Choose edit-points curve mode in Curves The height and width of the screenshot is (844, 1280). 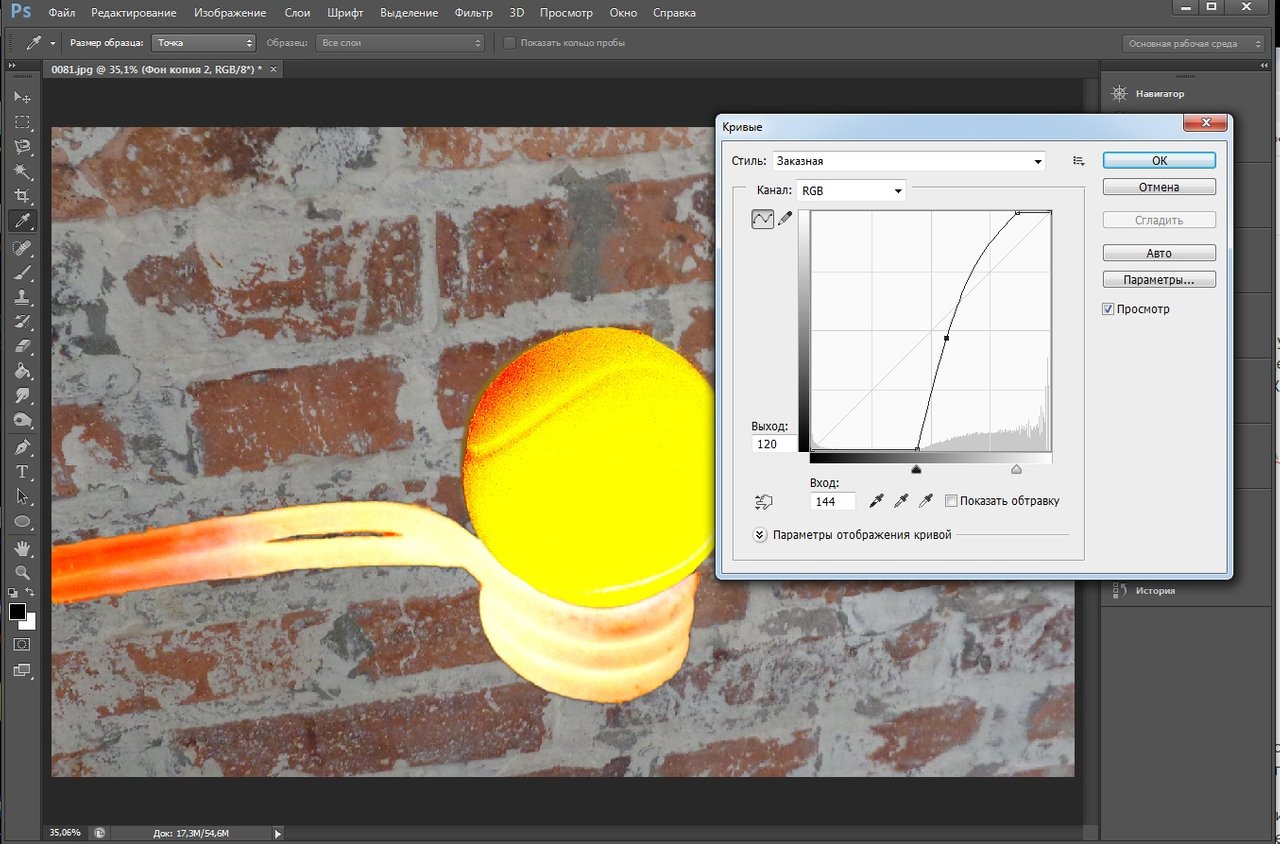[x=762, y=219]
